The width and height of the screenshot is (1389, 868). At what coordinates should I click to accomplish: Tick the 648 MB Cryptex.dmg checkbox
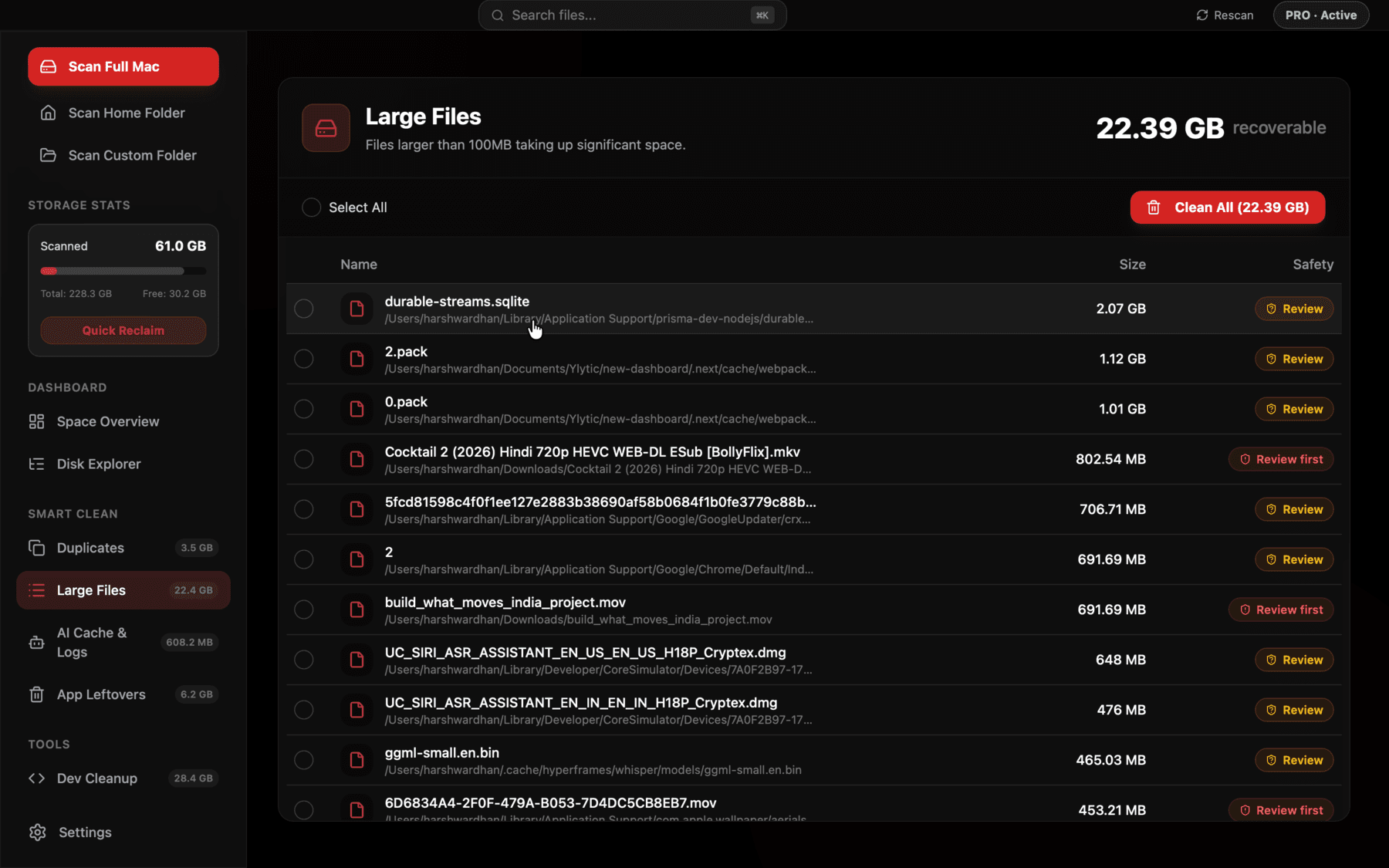pyautogui.click(x=304, y=660)
